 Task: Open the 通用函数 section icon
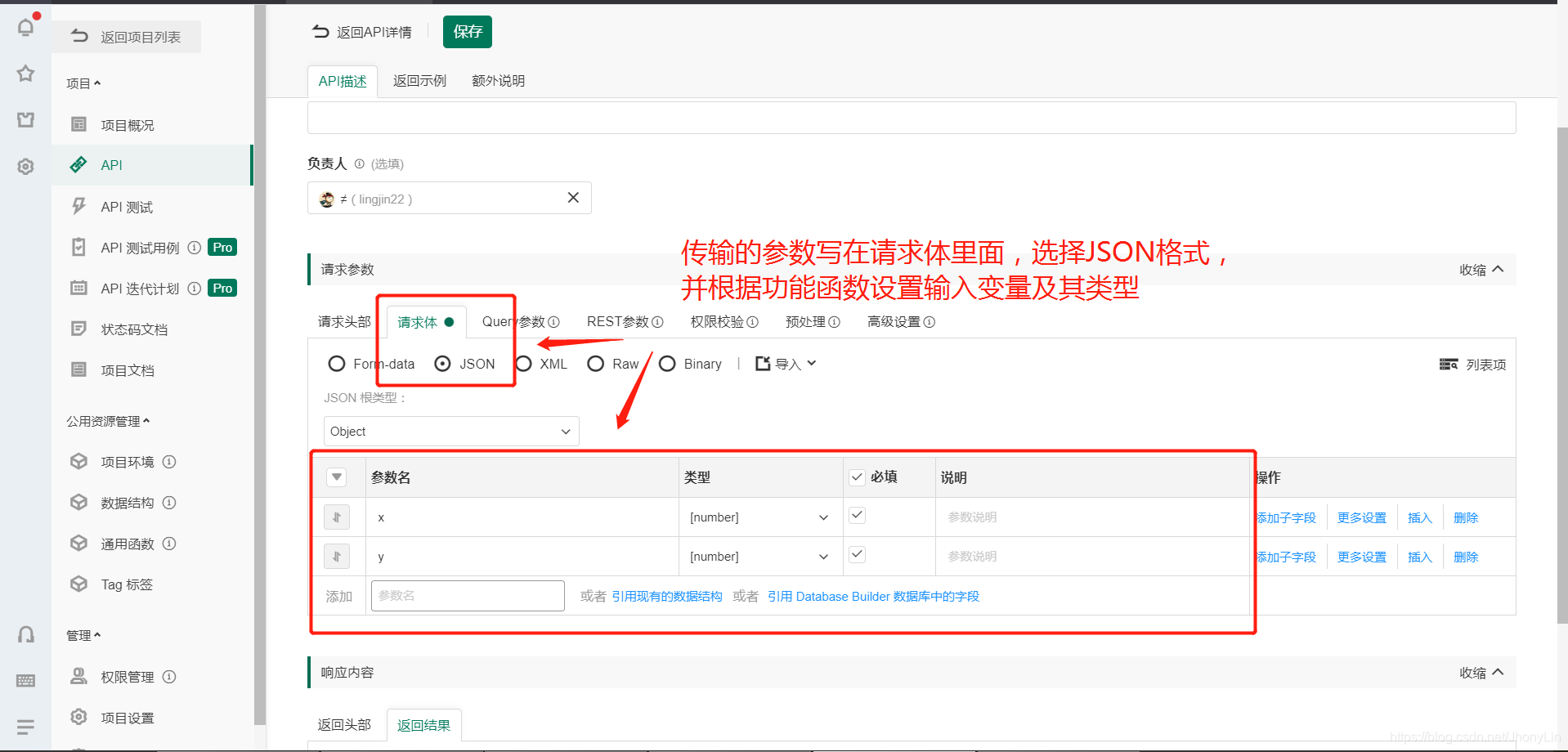coord(78,543)
